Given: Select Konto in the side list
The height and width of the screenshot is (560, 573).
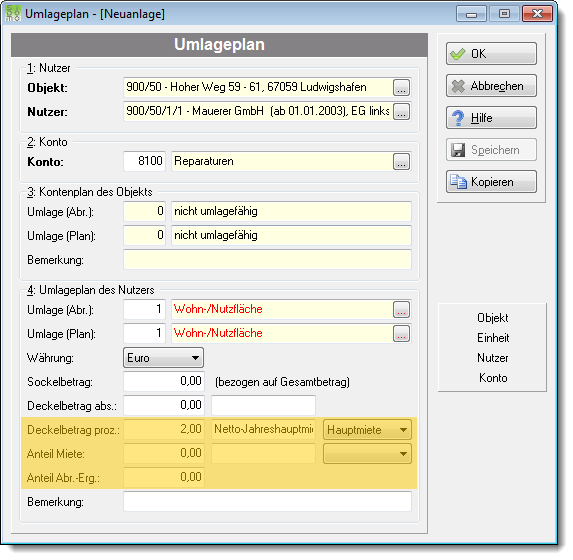Looking at the screenshot, I should point(493,378).
